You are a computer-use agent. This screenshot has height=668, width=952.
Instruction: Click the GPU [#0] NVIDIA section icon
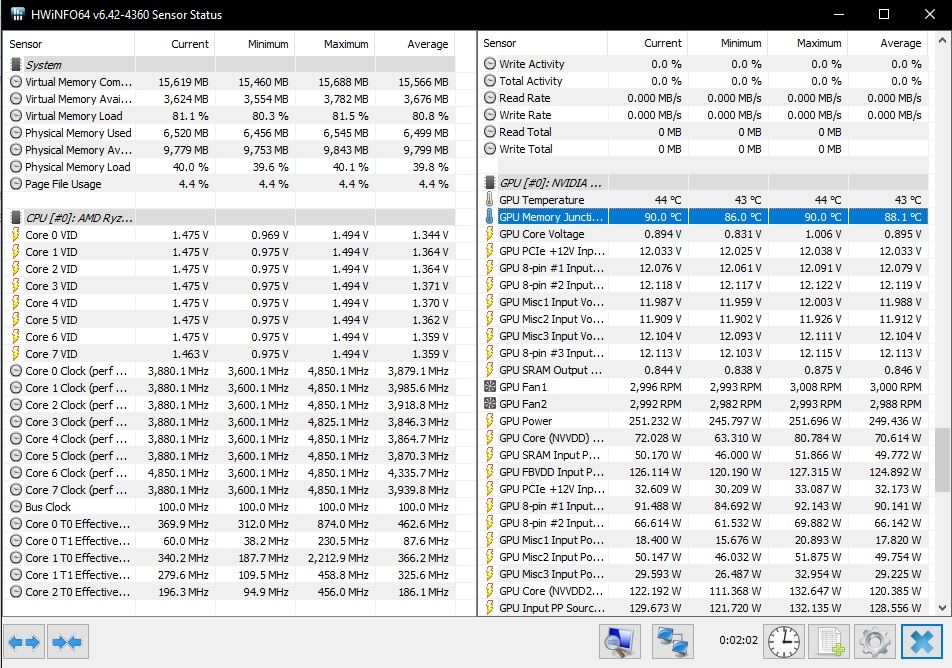pyautogui.click(x=490, y=183)
